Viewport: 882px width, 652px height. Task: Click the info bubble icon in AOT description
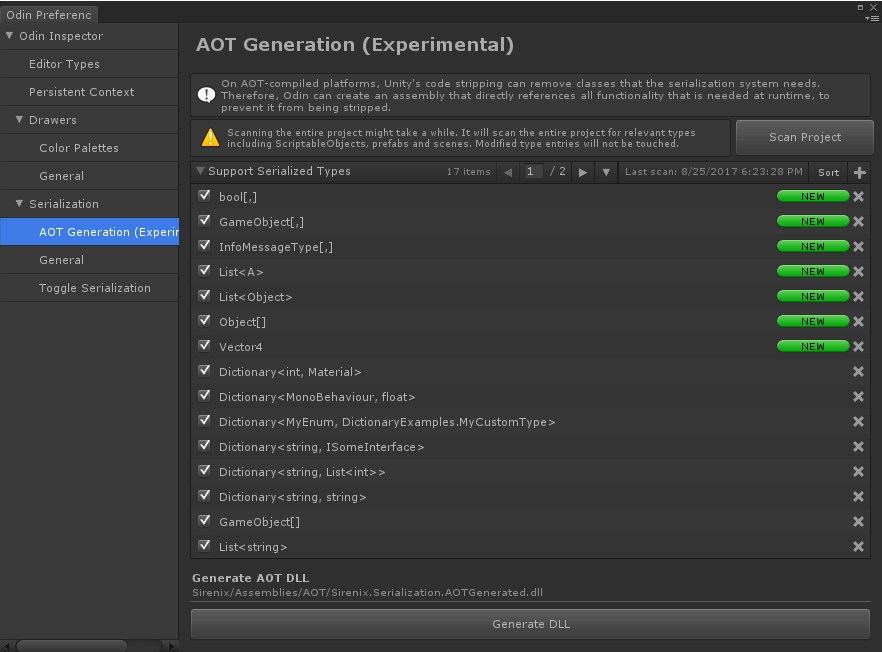pos(206,95)
